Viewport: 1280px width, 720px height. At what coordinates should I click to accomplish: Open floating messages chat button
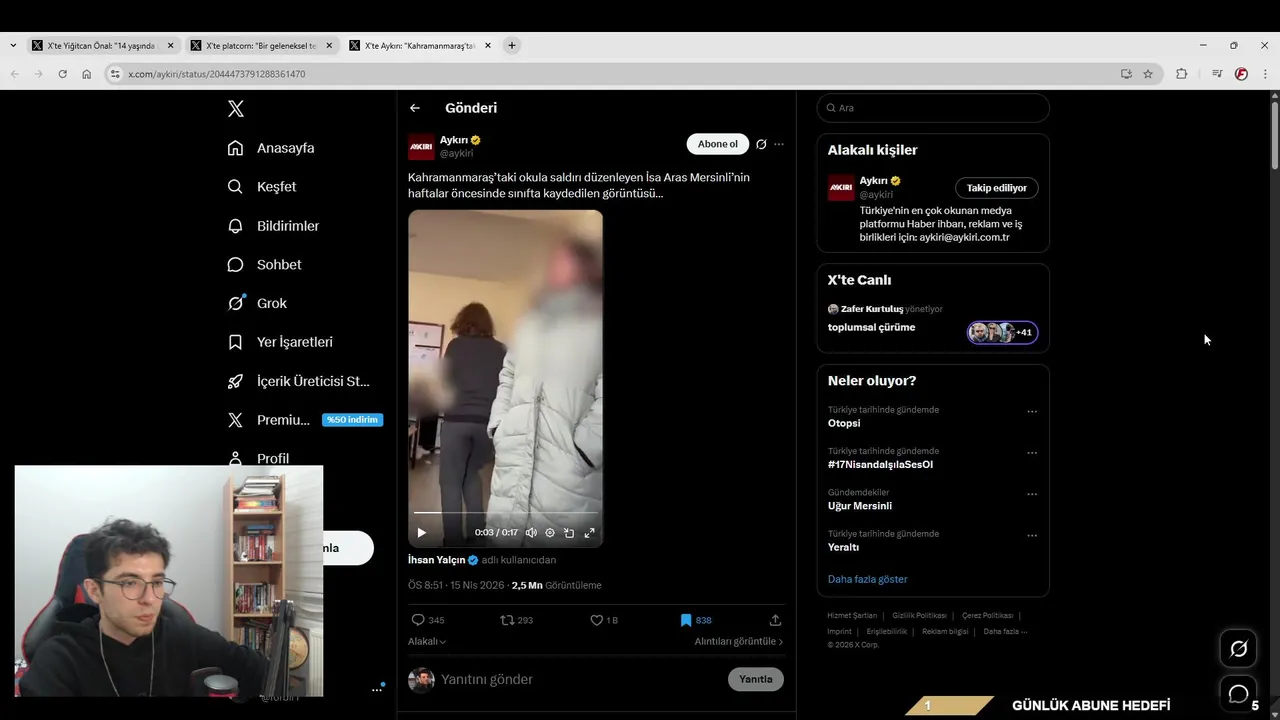coord(1238,693)
